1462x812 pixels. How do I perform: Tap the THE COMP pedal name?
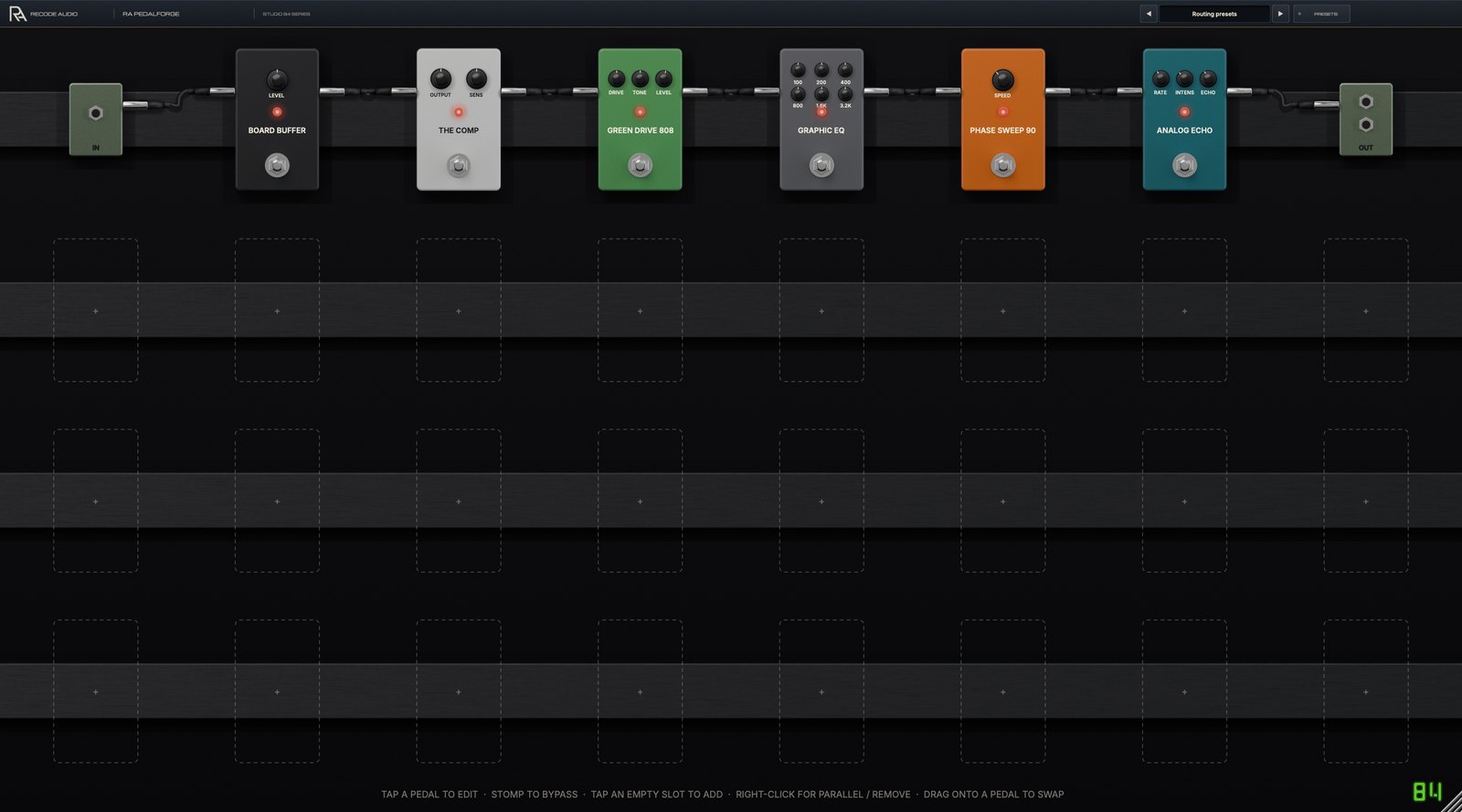coord(459,131)
